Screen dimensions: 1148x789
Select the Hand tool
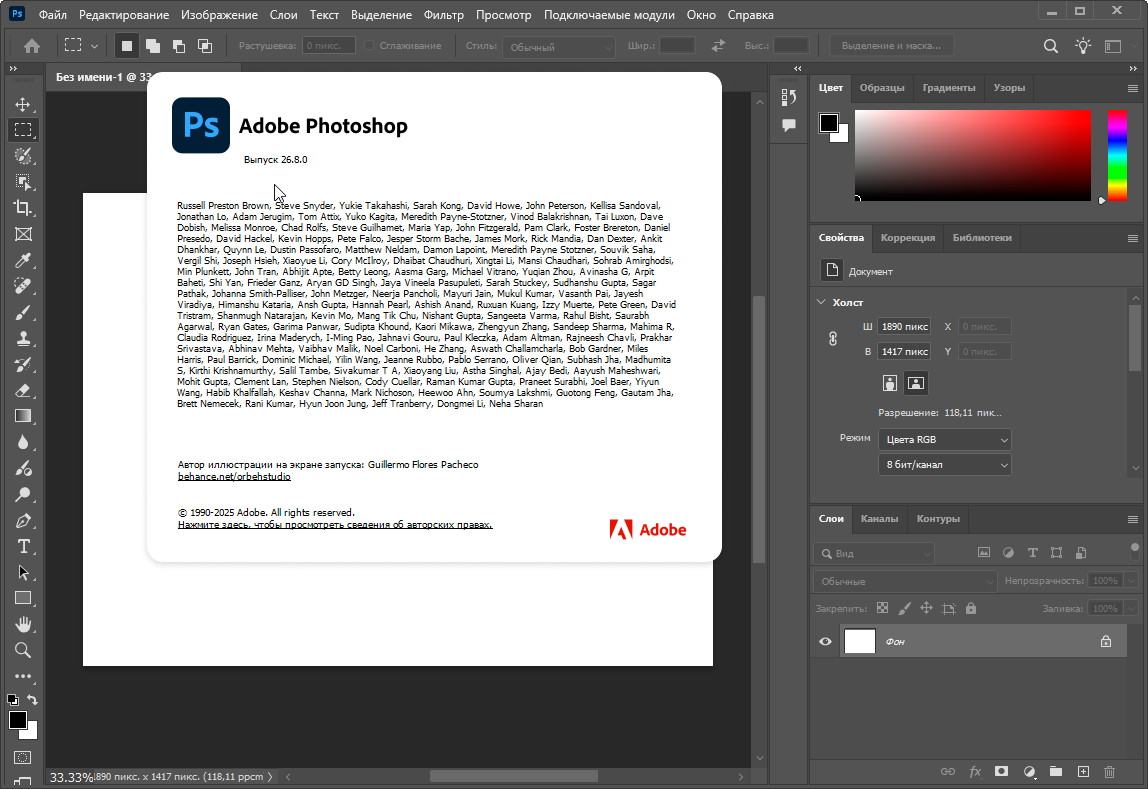[23, 624]
